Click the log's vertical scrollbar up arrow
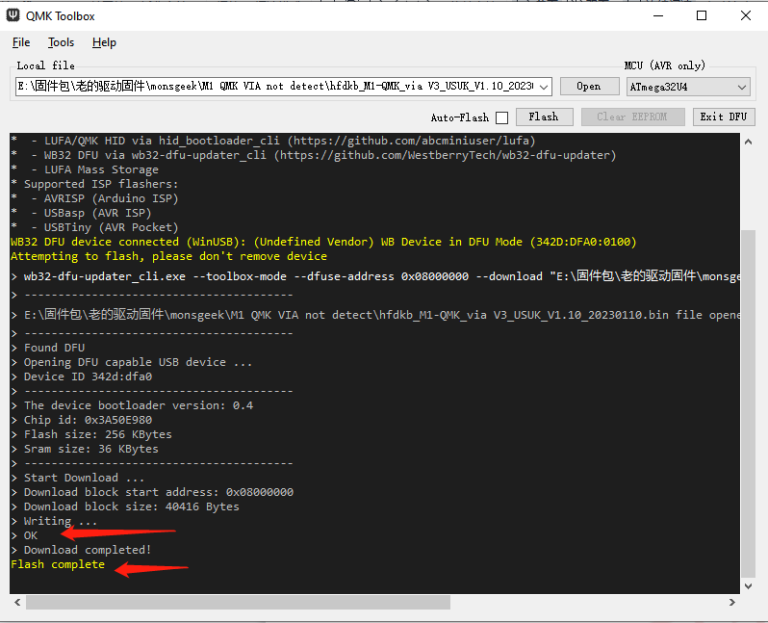The height and width of the screenshot is (623, 768). click(748, 141)
